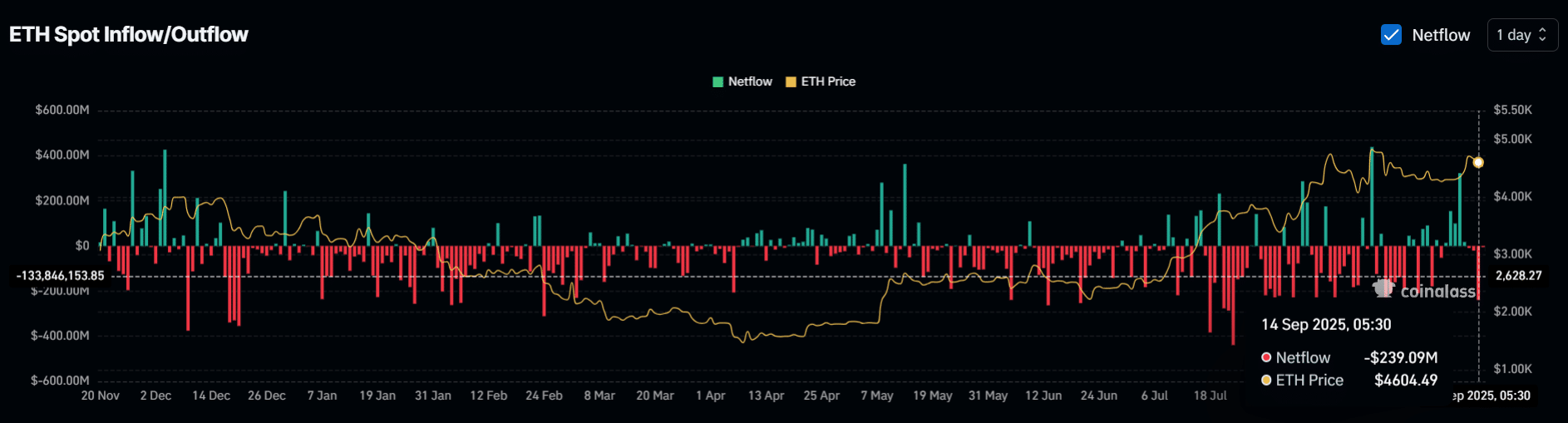Click the 14 Sep 2025 tooltip header
The height and width of the screenshot is (423, 1568).
[1326, 325]
